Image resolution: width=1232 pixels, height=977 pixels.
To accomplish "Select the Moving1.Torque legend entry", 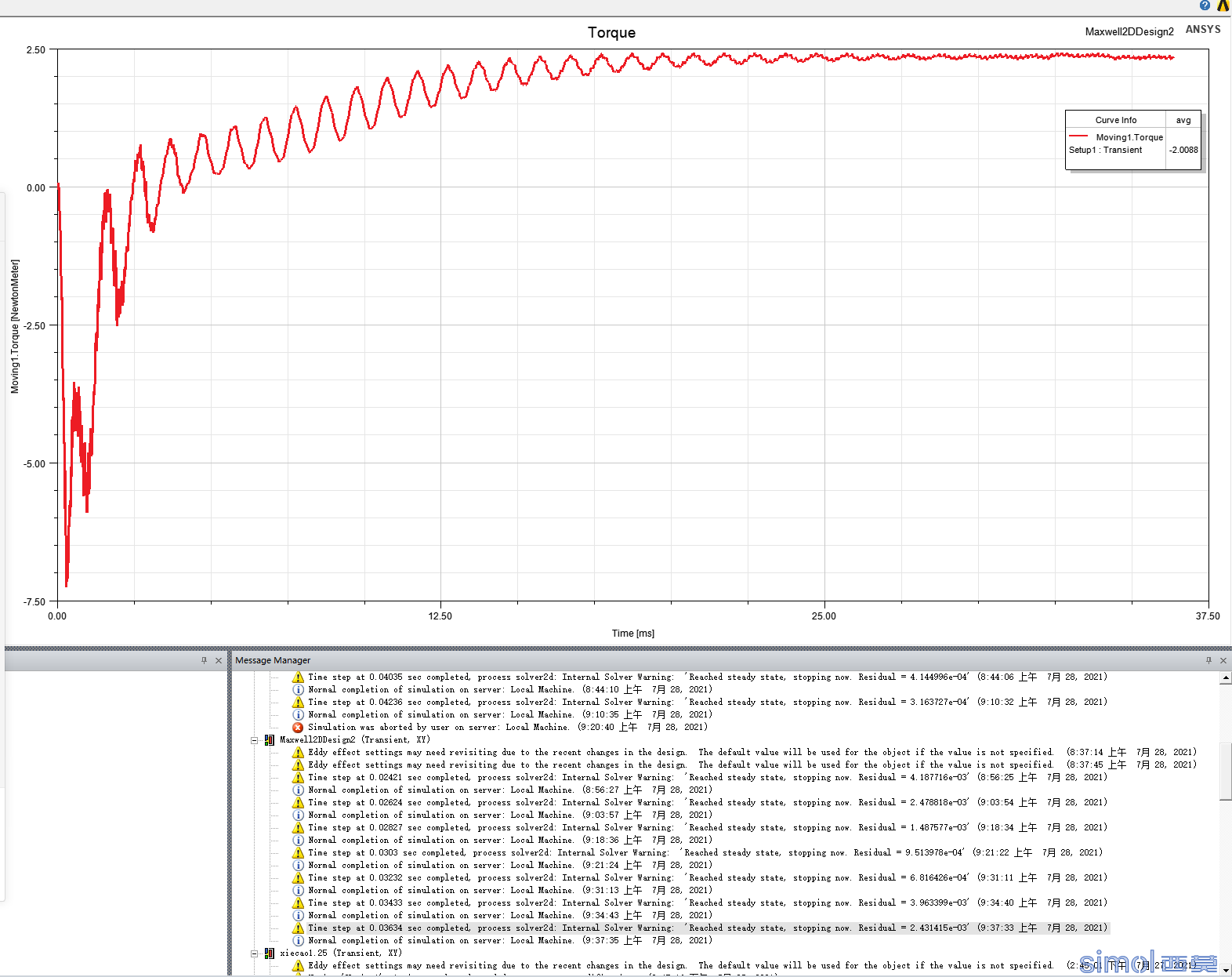I will (x=1129, y=137).
